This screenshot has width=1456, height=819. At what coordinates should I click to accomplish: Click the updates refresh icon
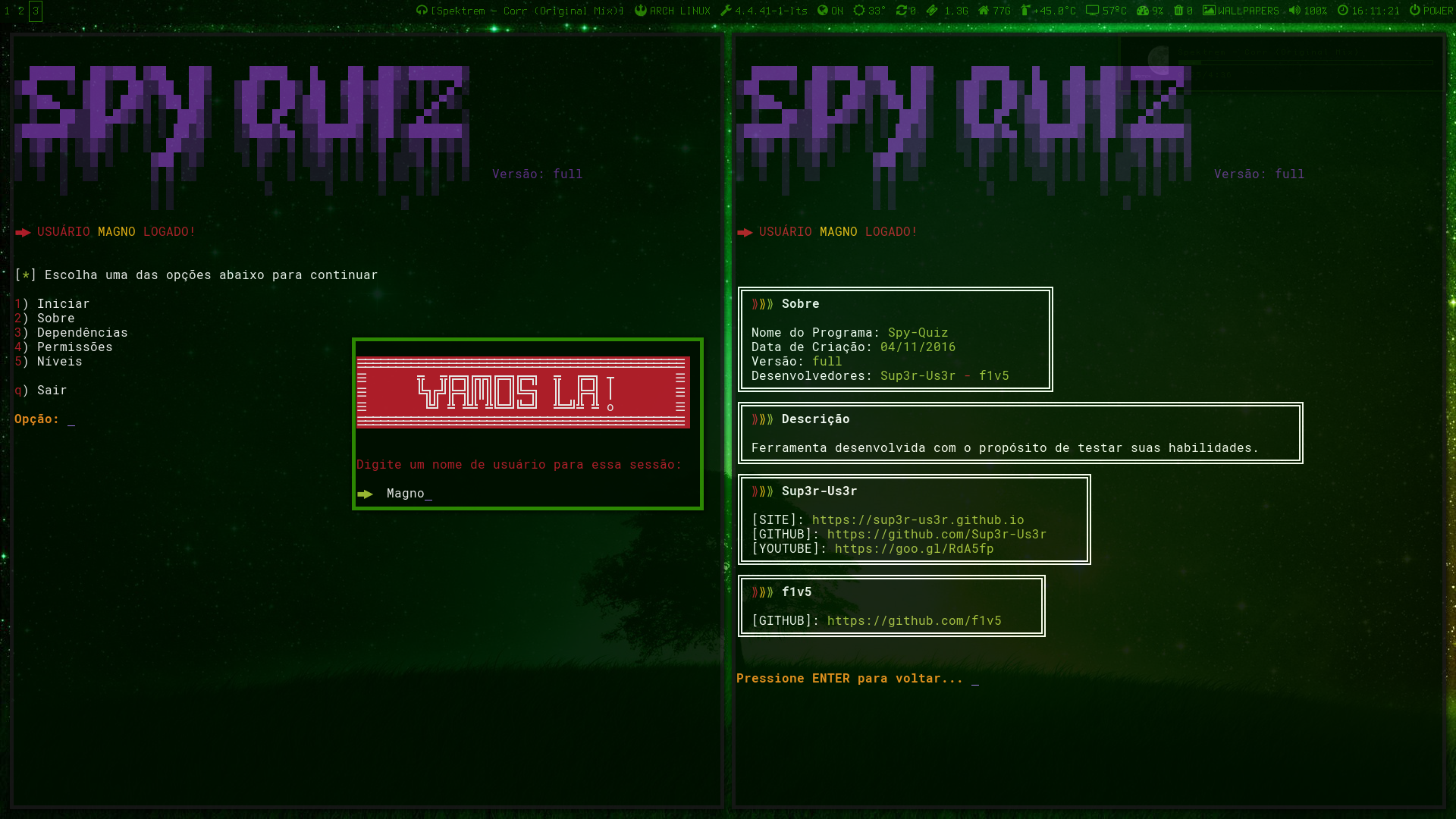(901, 11)
